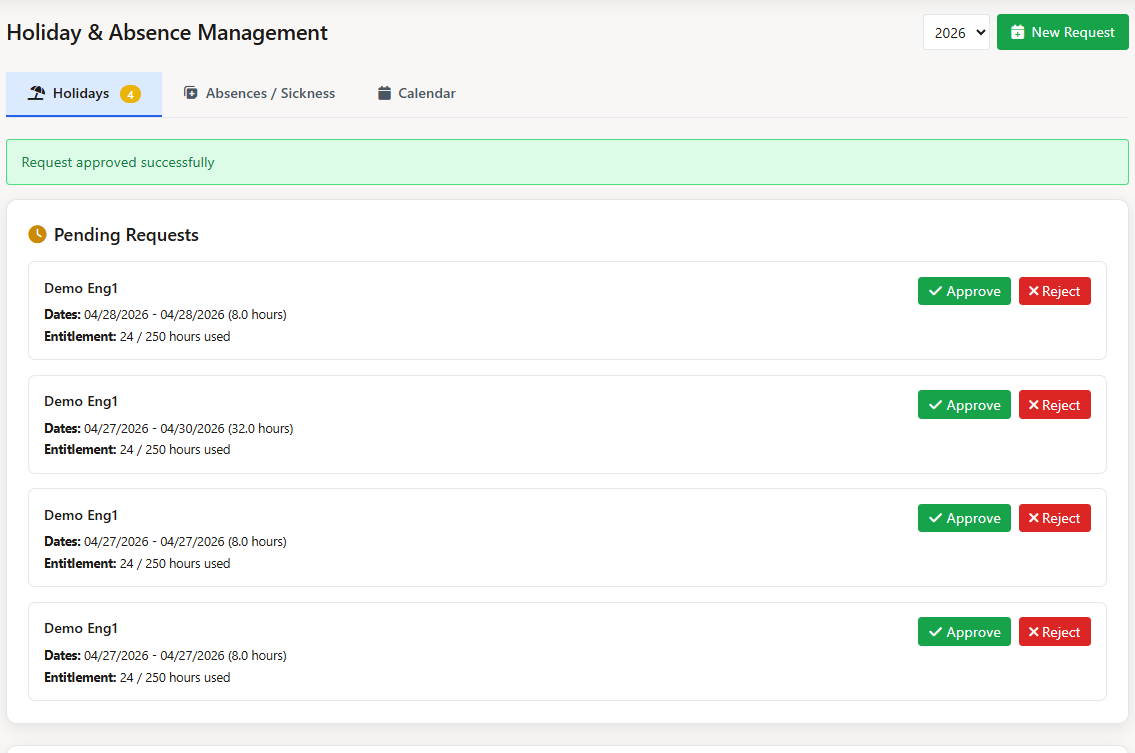Click the entitlement line in the 04/28/2026 request
The height and width of the screenshot is (753, 1135).
138,337
